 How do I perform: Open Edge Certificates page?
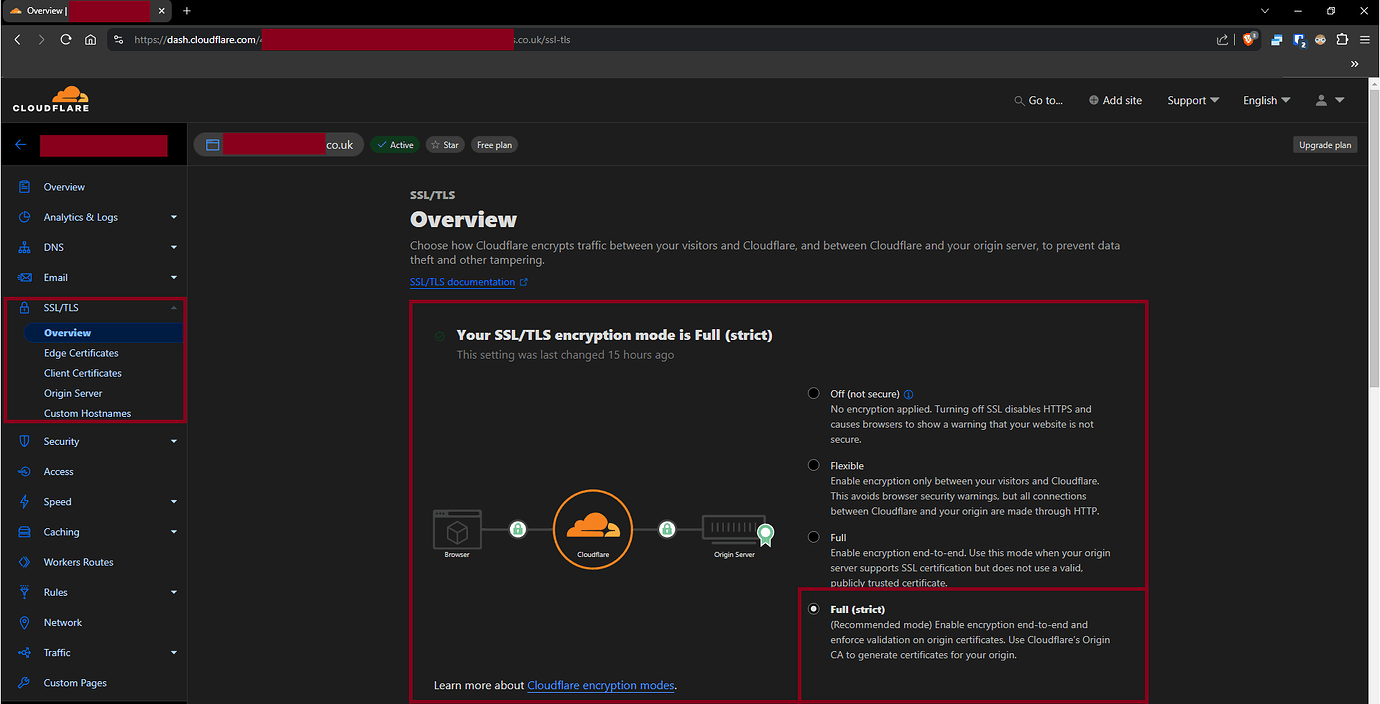tap(81, 353)
